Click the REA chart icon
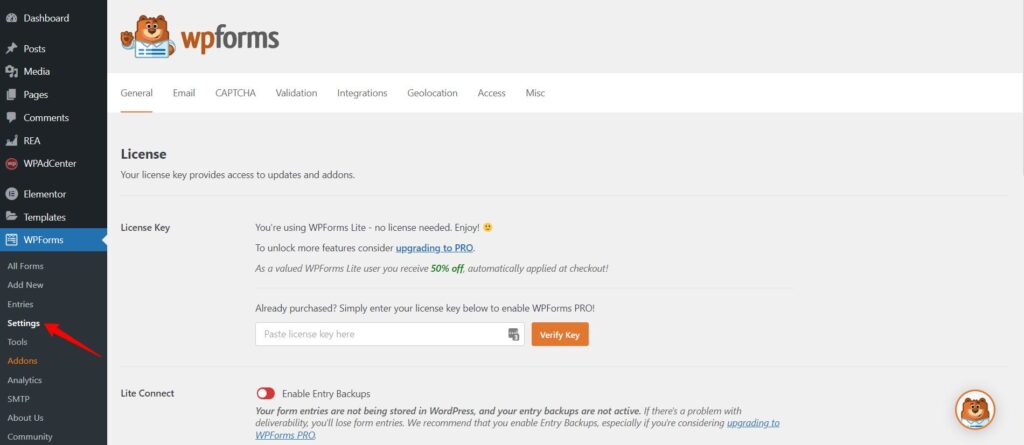 pos(11,140)
